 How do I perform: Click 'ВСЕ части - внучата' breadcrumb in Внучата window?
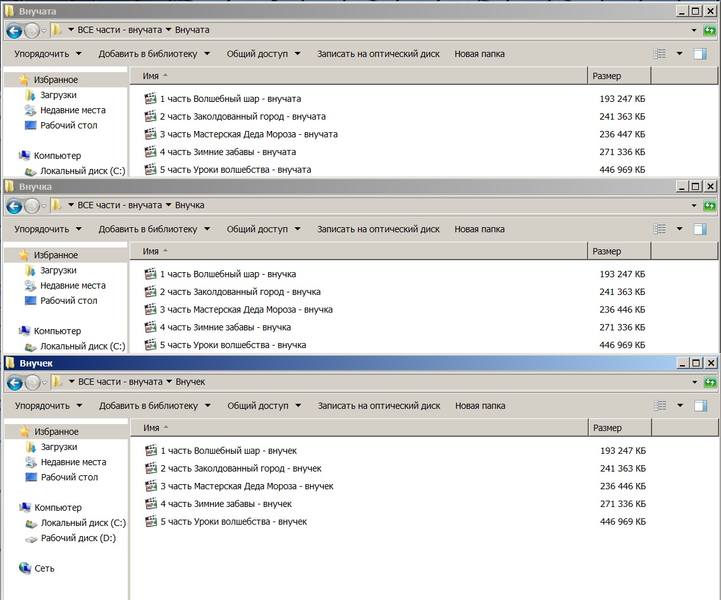pos(120,30)
